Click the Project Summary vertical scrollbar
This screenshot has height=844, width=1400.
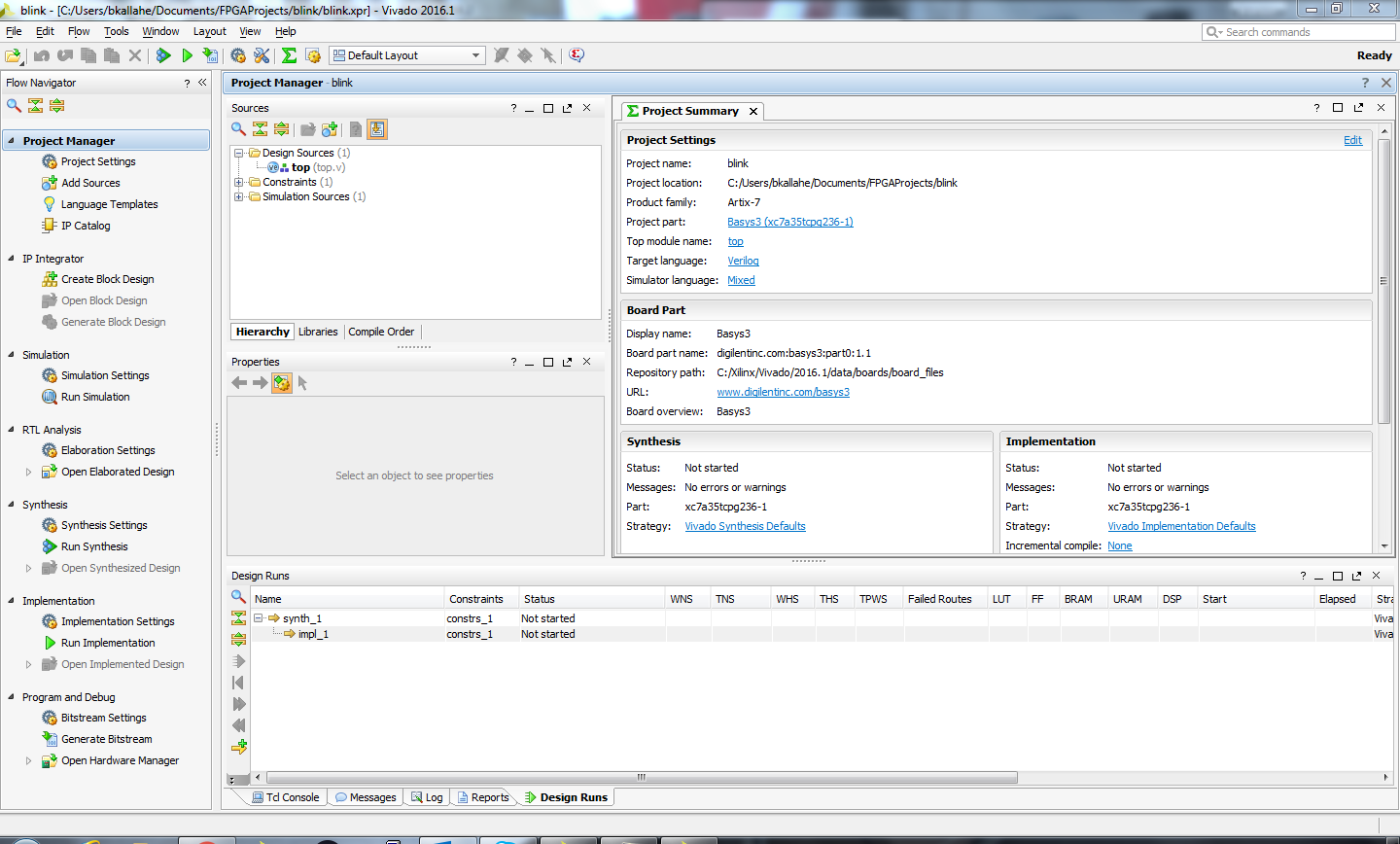(x=1383, y=281)
